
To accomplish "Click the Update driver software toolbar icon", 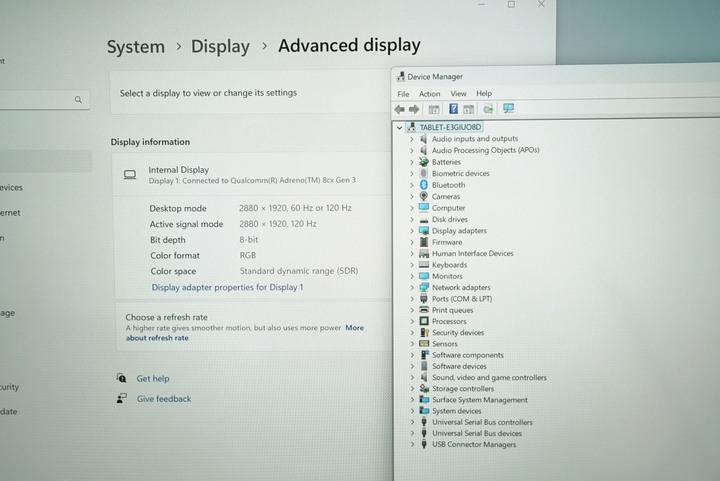I will 488,109.
